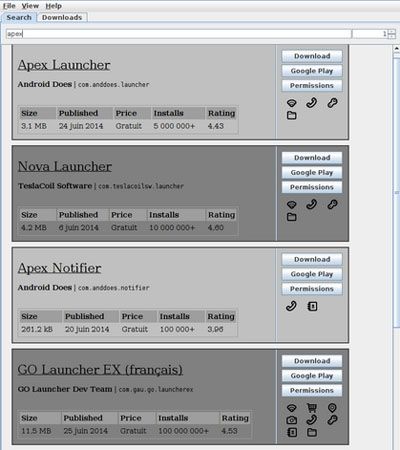The image size is (400, 450).
Task: Click the wifi permission icon for Nova Launcher
Action: tap(292, 204)
